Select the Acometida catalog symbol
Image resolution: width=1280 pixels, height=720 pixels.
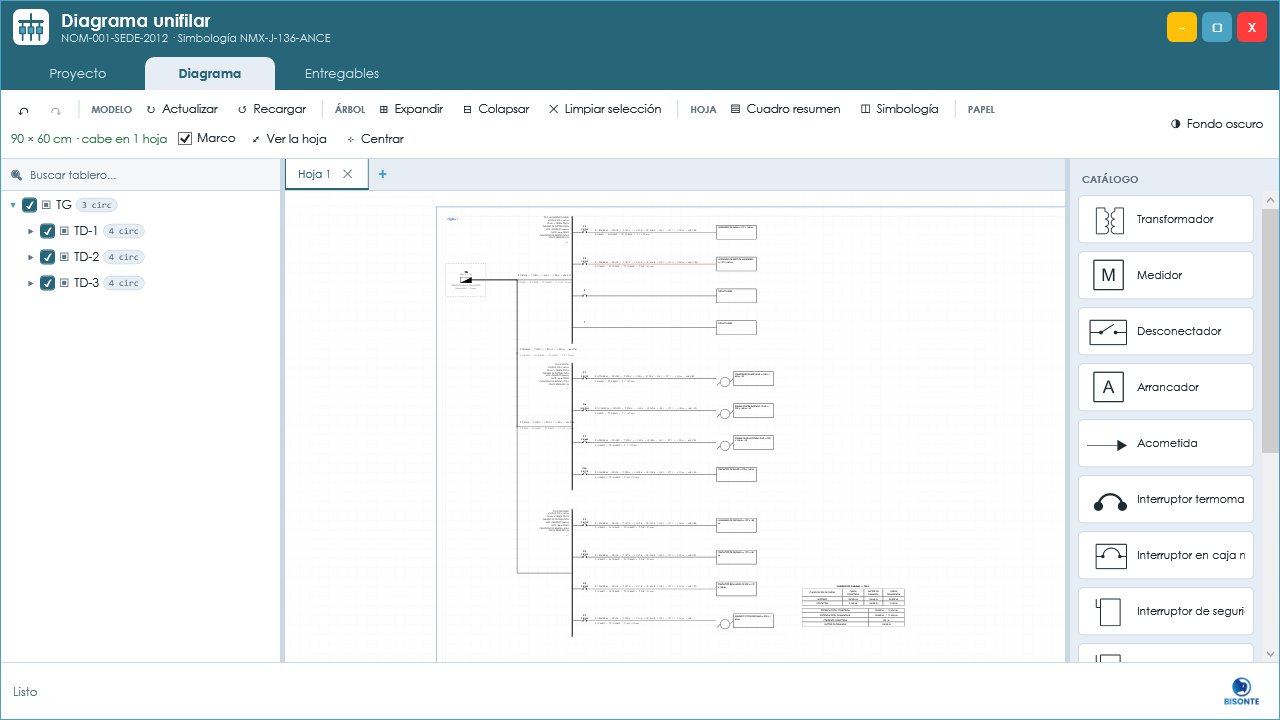(1166, 443)
